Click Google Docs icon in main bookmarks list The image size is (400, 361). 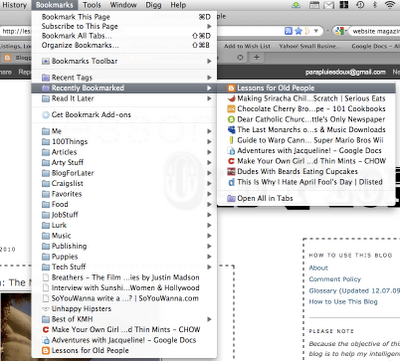[46, 340]
